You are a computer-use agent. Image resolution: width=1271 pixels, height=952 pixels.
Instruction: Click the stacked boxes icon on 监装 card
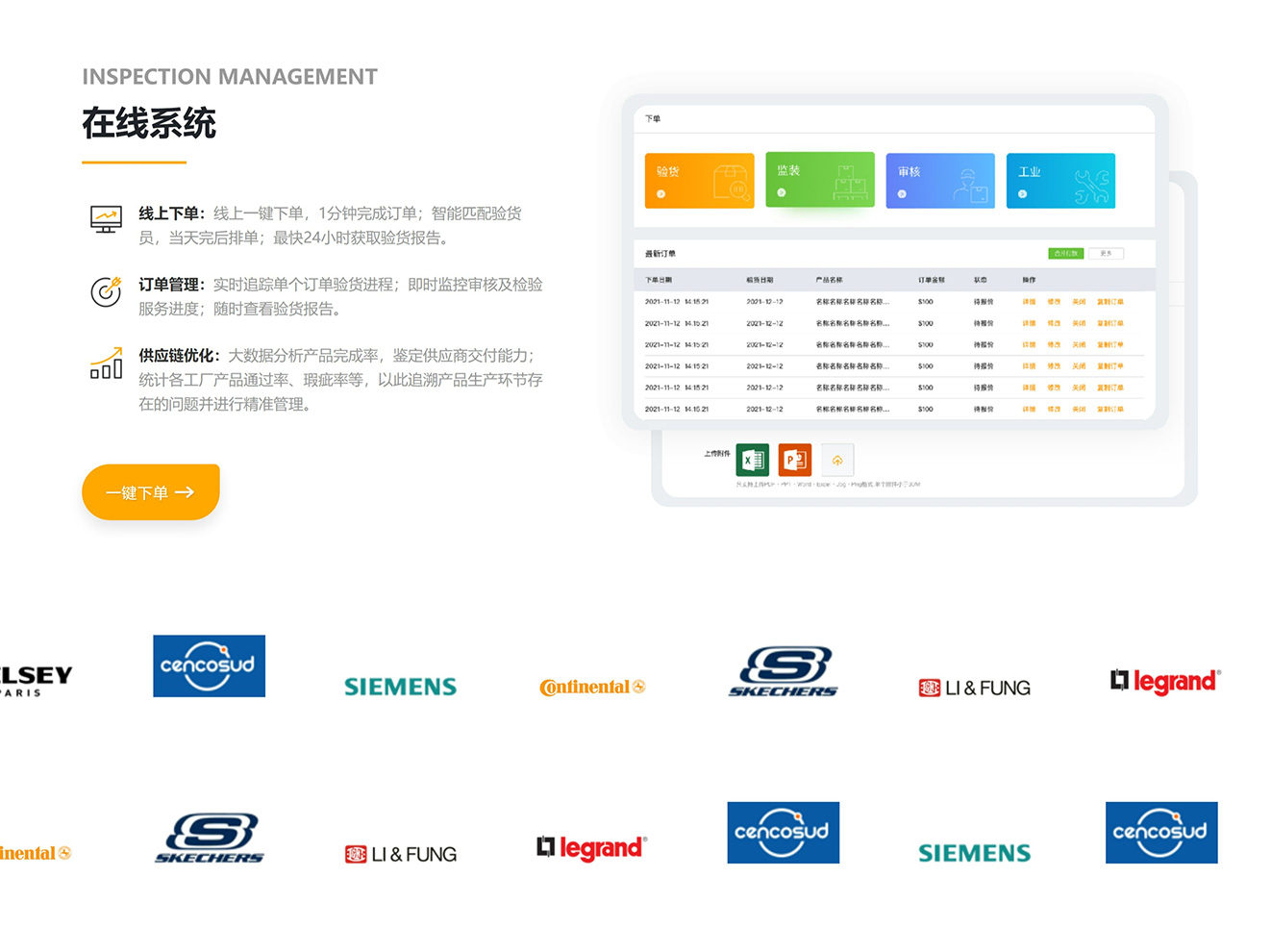coord(850,183)
